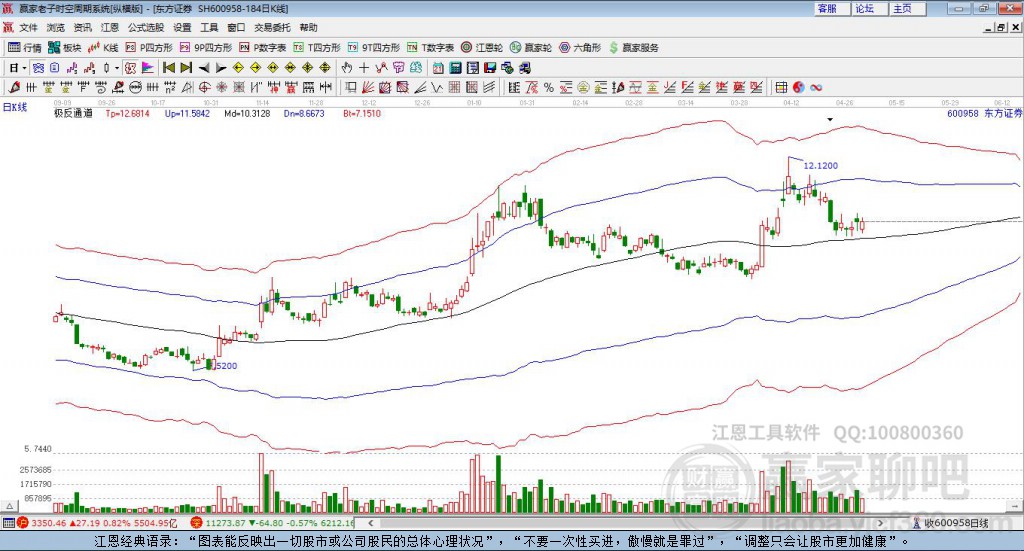Click the Dn=8.6673 value
This screenshot has width=1024, height=551.
coord(304,113)
